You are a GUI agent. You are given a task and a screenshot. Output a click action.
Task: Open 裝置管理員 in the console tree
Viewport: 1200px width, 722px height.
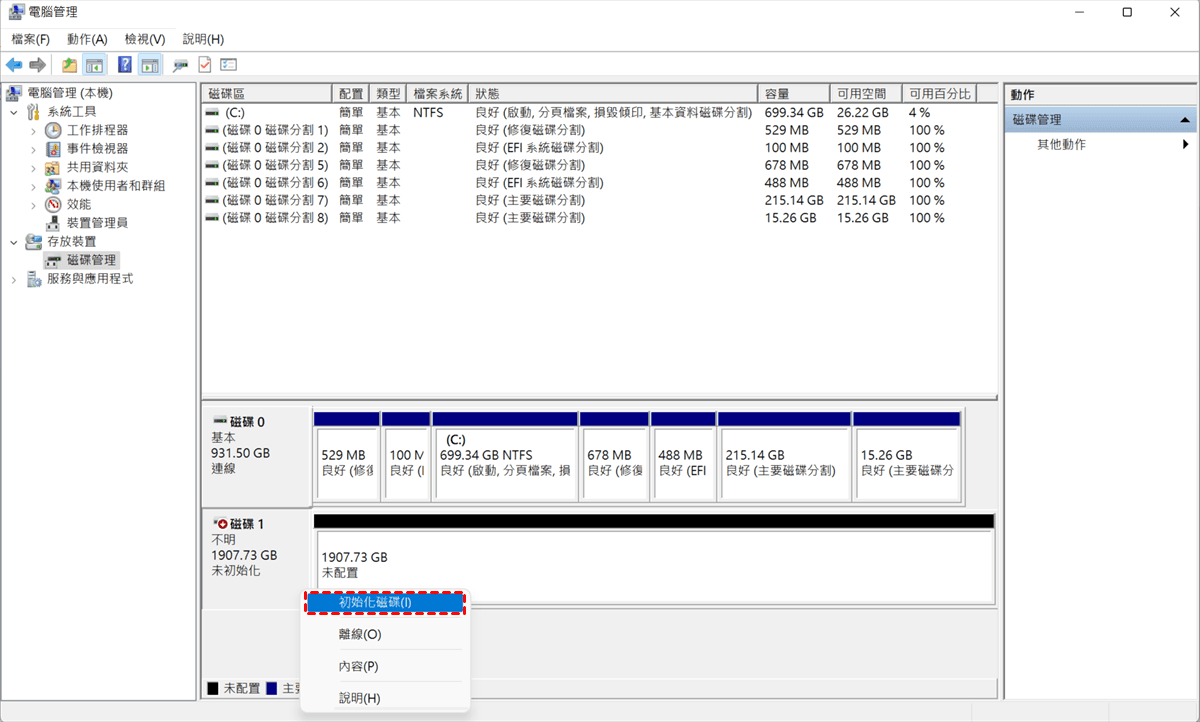pyautogui.click(x=96, y=222)
